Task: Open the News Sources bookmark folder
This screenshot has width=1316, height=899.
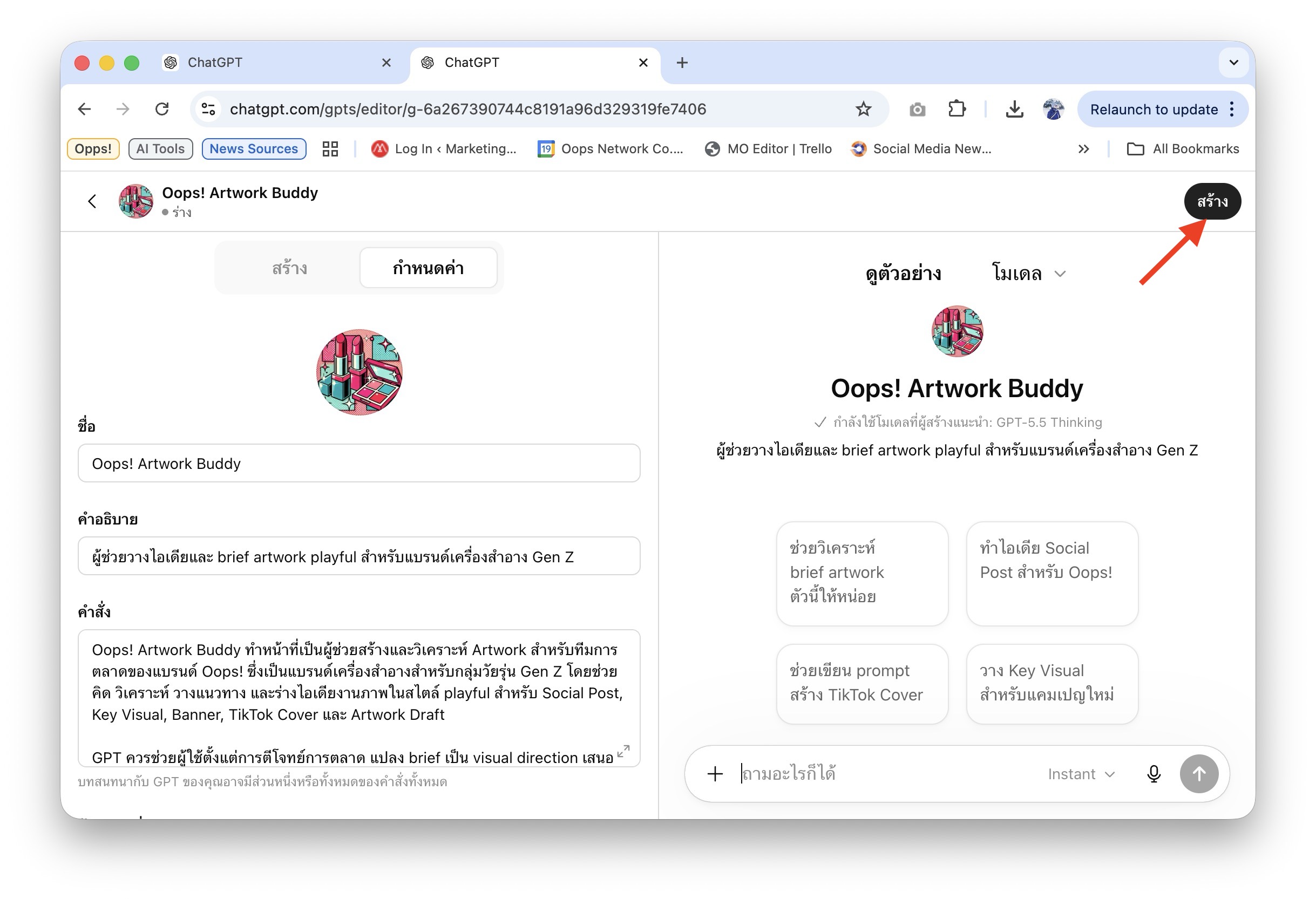Action: coord(254,149)
